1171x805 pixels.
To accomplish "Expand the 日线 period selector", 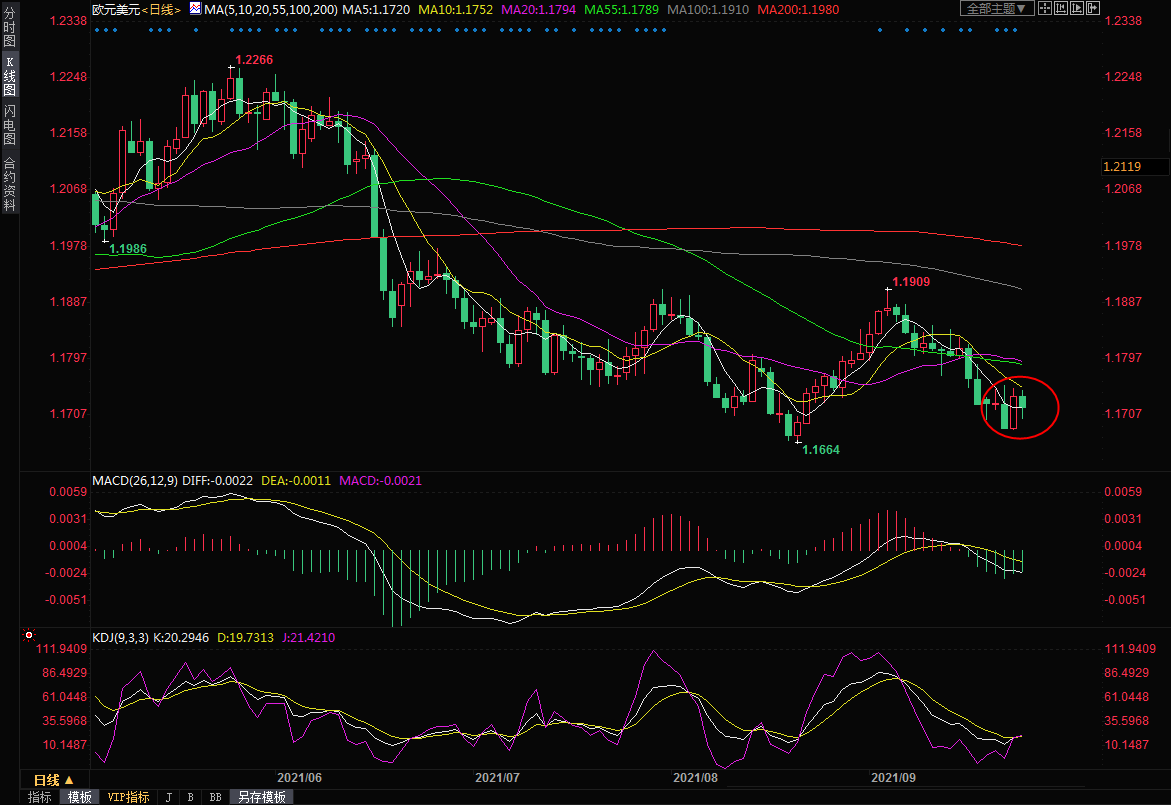I will pos(54,780).
